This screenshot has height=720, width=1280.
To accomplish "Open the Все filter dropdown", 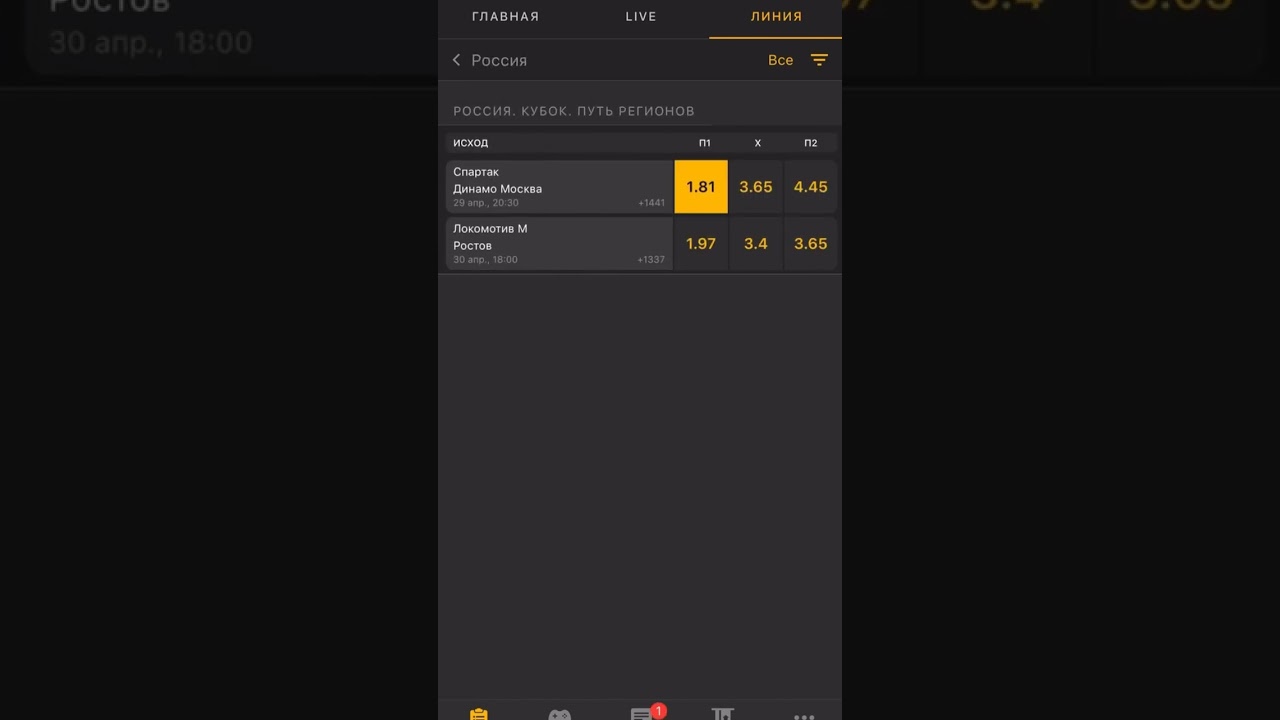I will [x=781, y=60].
